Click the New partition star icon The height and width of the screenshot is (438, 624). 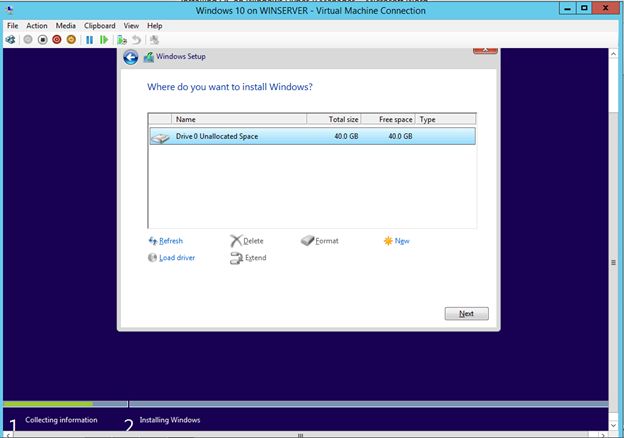click(388, 241)
